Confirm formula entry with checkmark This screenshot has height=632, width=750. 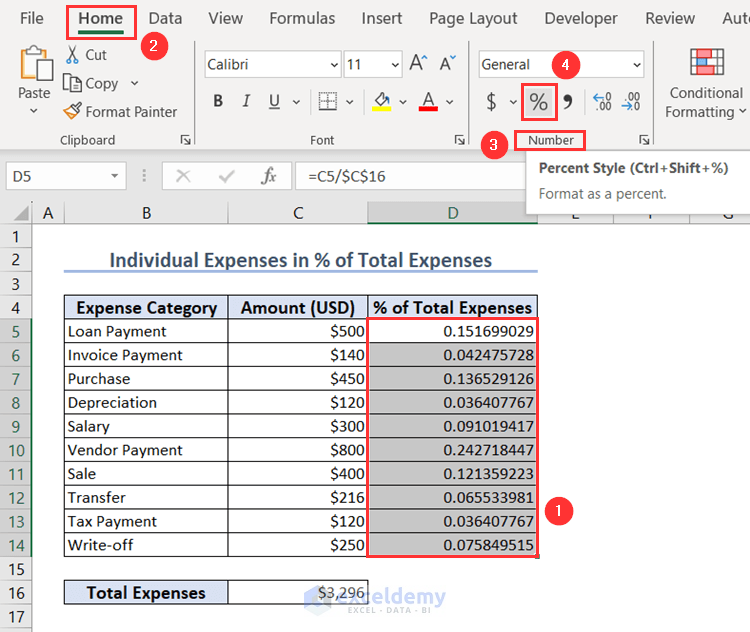[226, 176]
